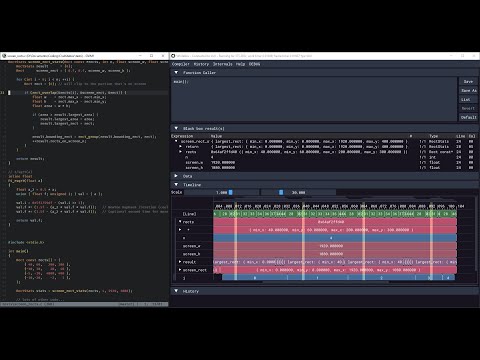Click the blue n track bar showing 4

[x=335, y=238]
